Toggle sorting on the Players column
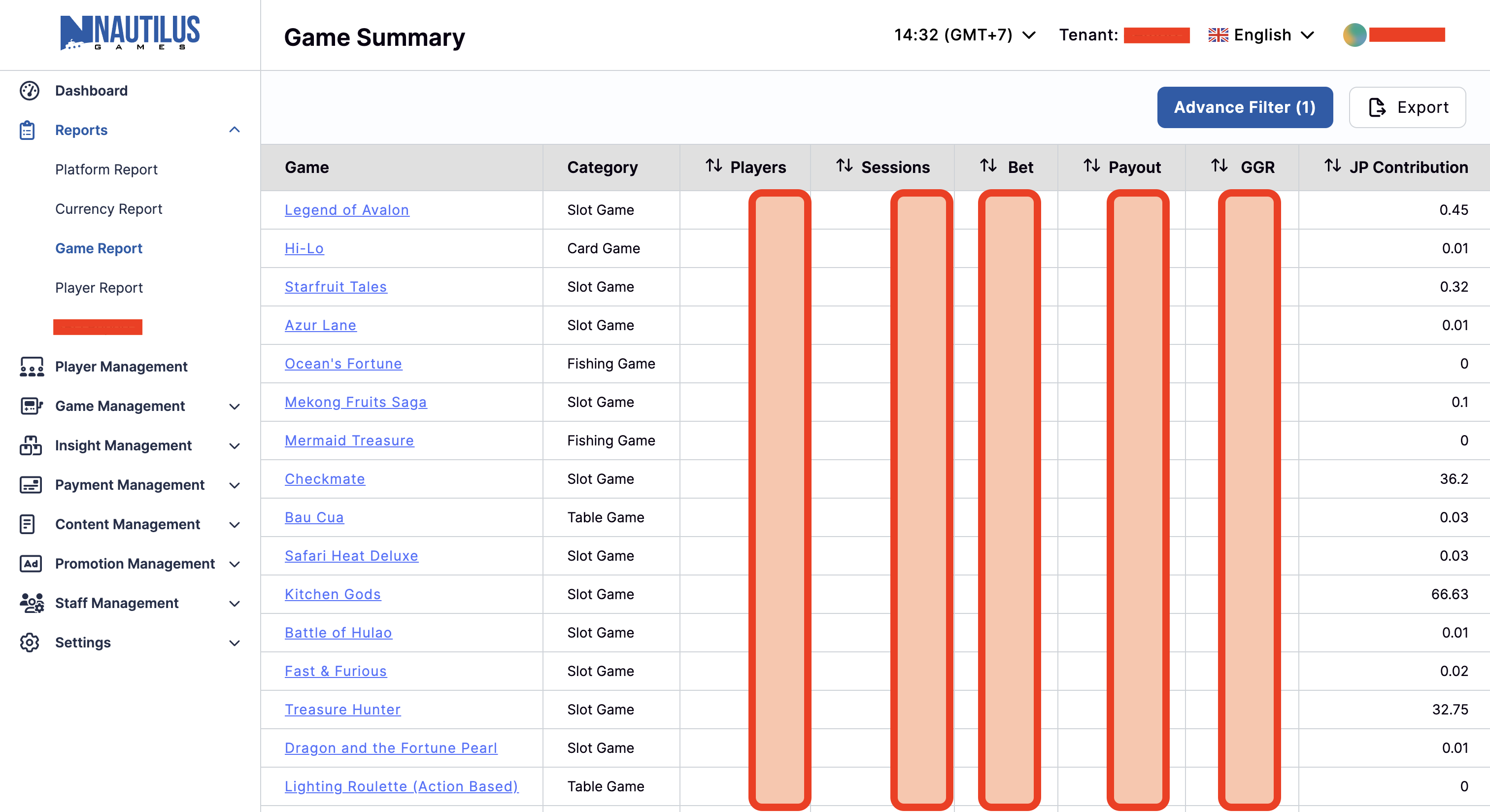Viewport: 1490px width, 812px height. point(713,167)
